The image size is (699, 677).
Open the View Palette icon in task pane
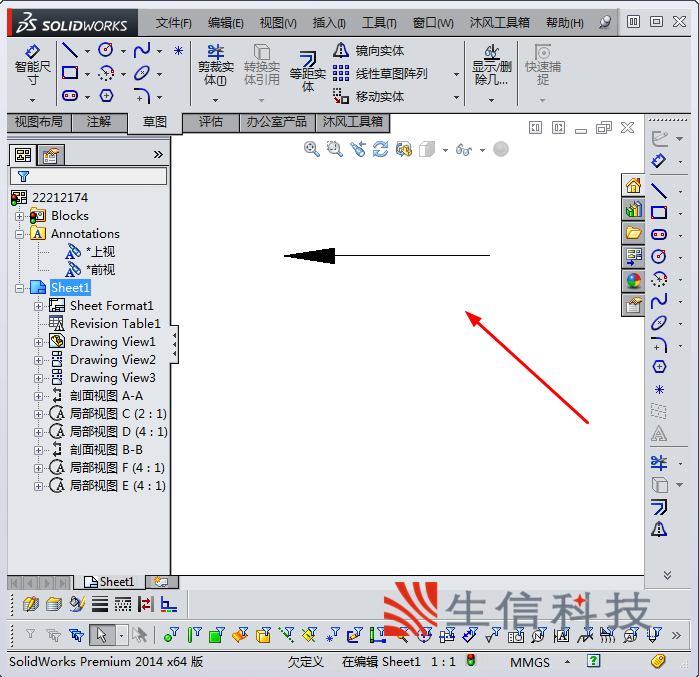point(633,257)
